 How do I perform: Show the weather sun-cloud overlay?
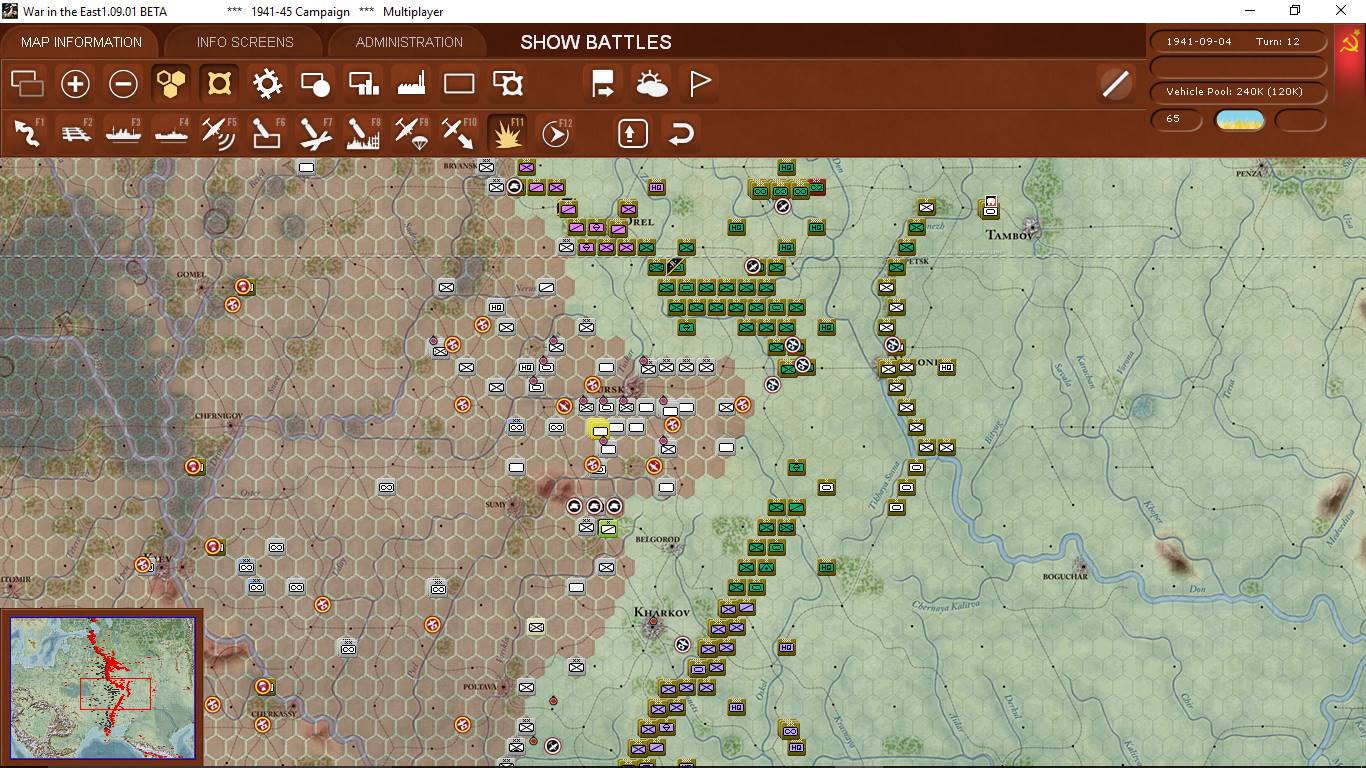[x=651, y=83]
